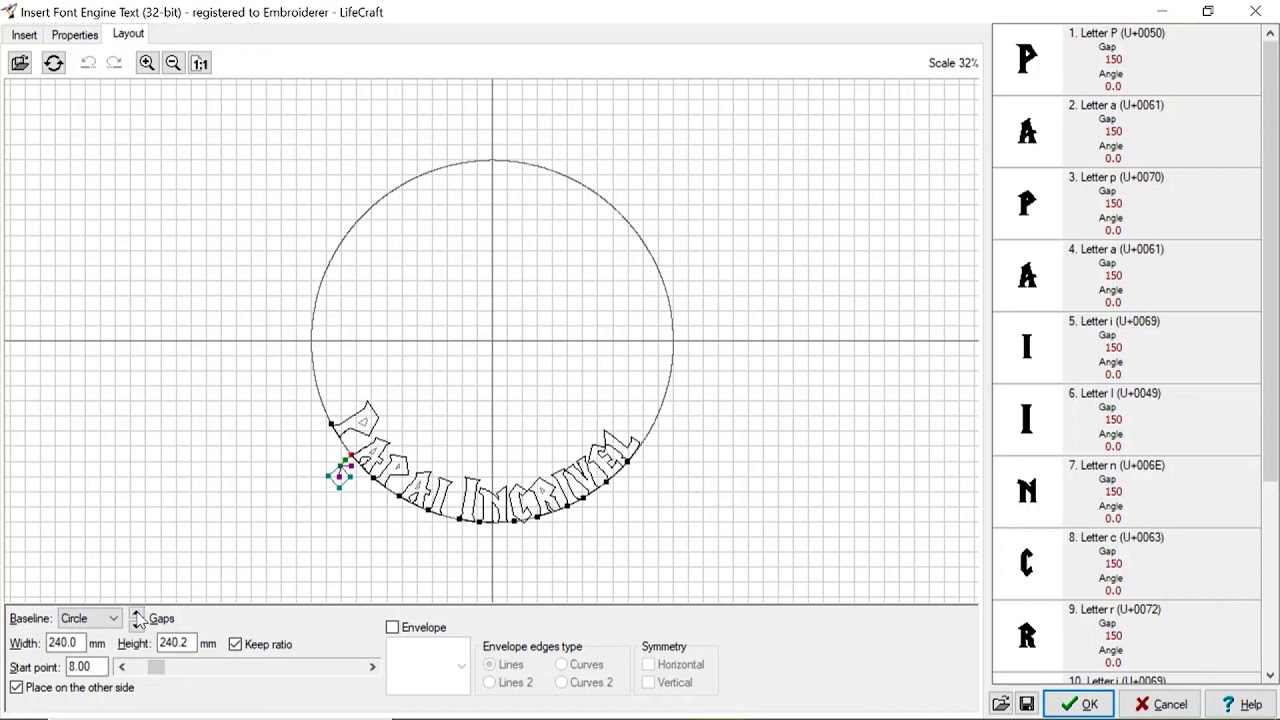Viewport: 1280px width, 720px height.
Task: Select the letter P thumbnail in row 1
Action: [1027, 60]
